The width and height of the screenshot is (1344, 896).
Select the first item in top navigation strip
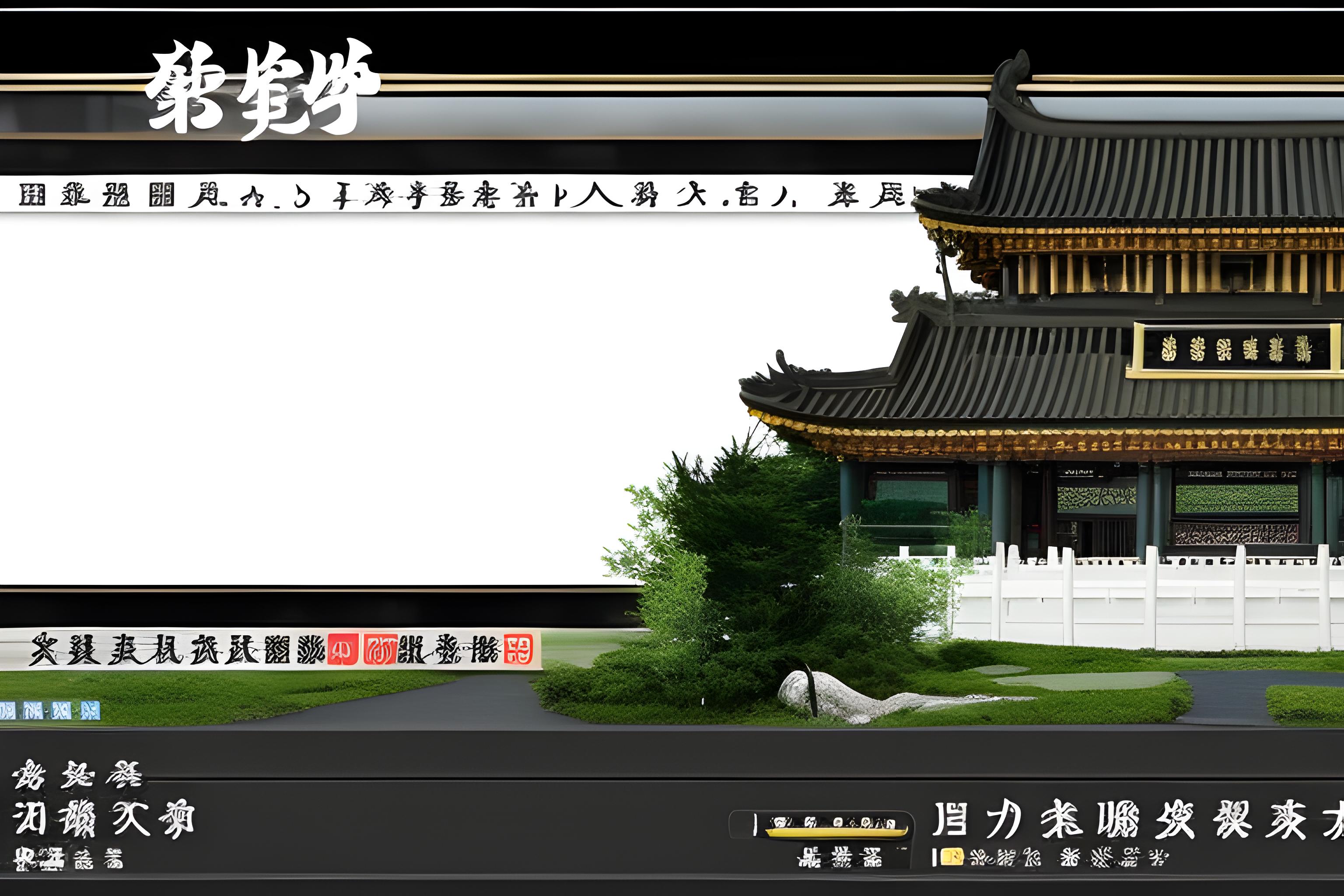32,195
